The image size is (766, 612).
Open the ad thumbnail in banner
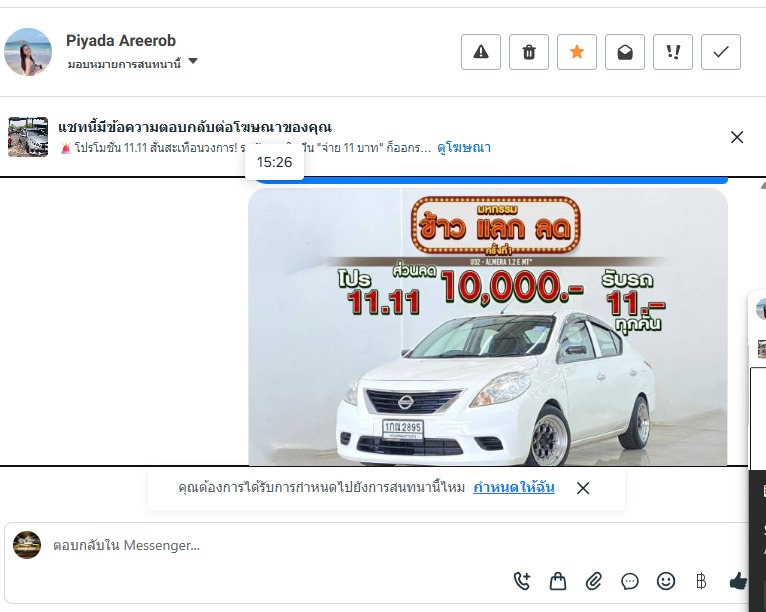coord(28,137)
